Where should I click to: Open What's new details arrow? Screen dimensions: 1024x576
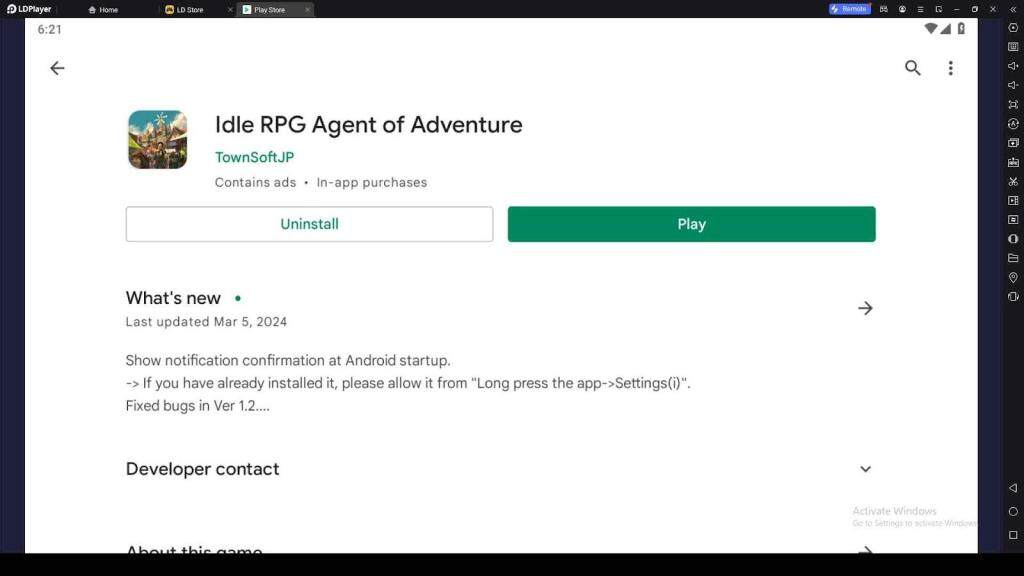coord(865,308)
